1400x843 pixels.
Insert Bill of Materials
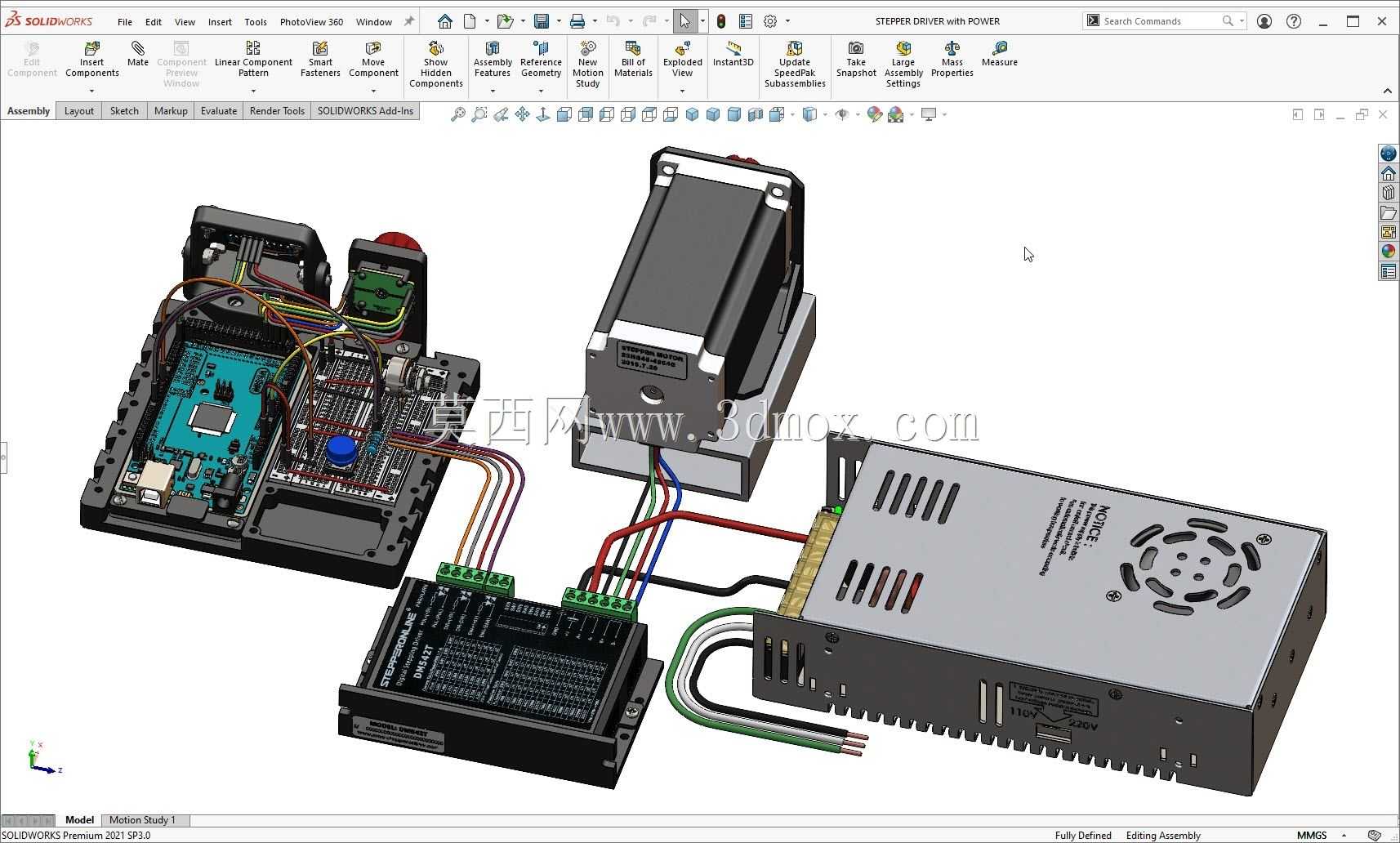coord(633,59)
